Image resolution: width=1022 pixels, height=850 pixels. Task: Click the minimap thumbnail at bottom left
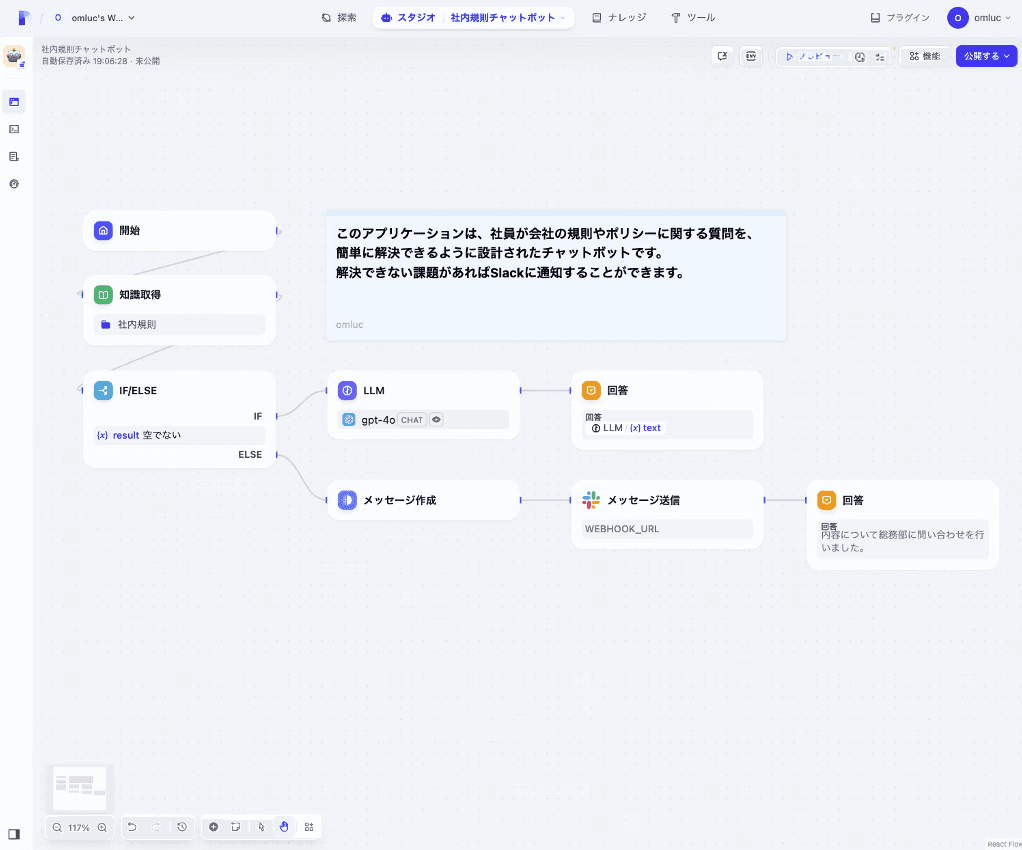pyautogui.click(x=80, y=787)
